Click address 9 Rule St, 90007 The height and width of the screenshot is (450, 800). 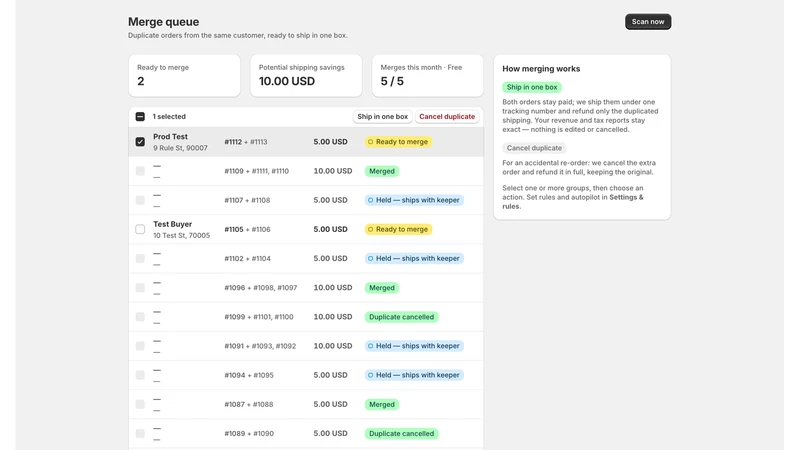click(180, 148)
